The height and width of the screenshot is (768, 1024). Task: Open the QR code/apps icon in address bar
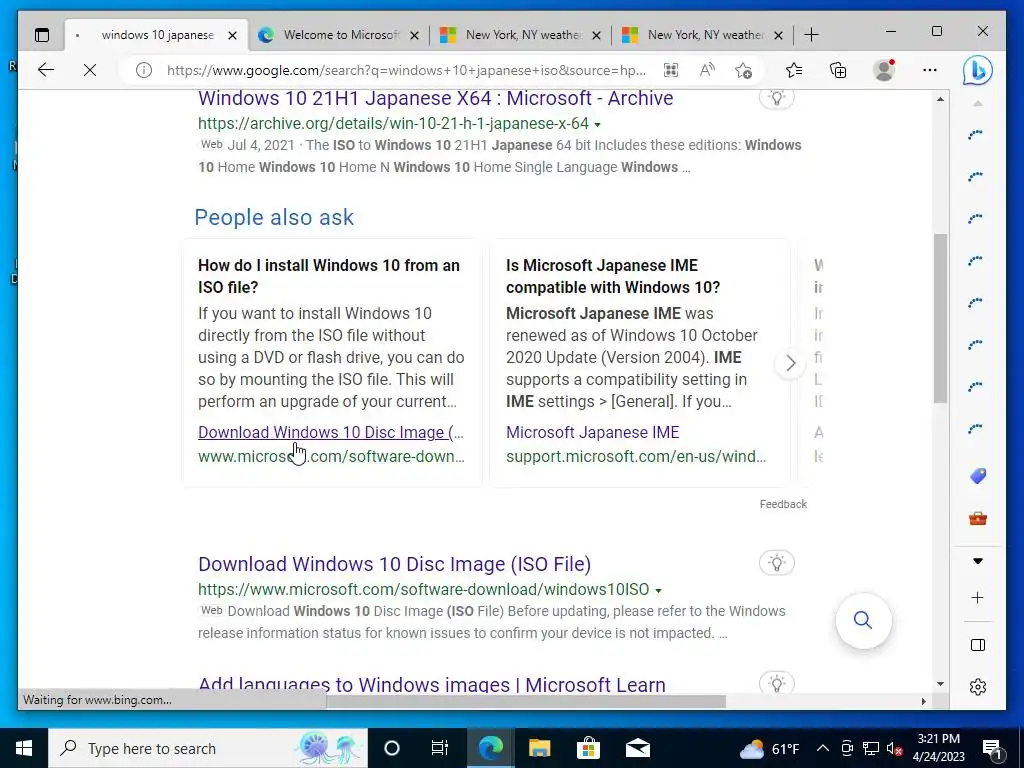click(671, 70)
